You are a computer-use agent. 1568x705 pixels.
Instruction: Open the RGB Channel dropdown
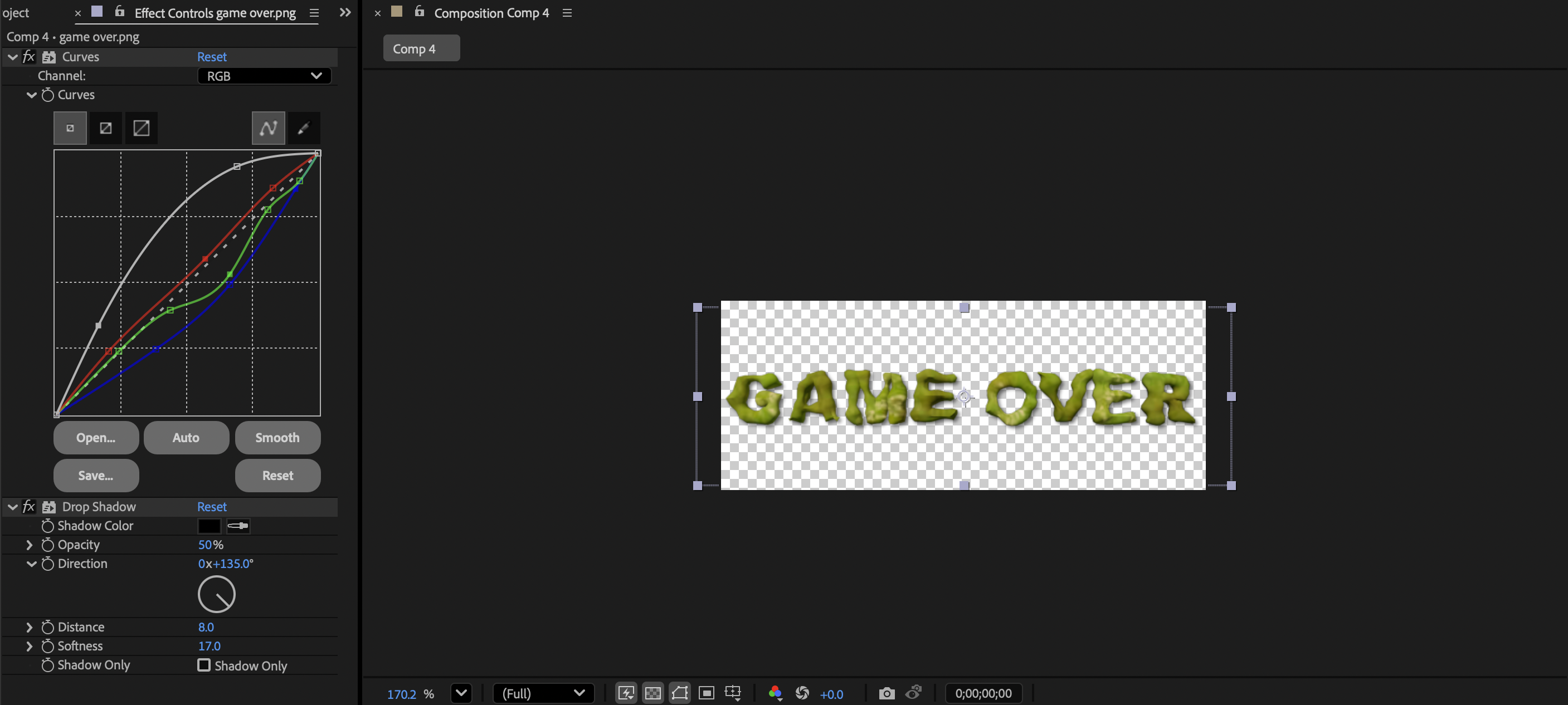(x=264, y=76)
